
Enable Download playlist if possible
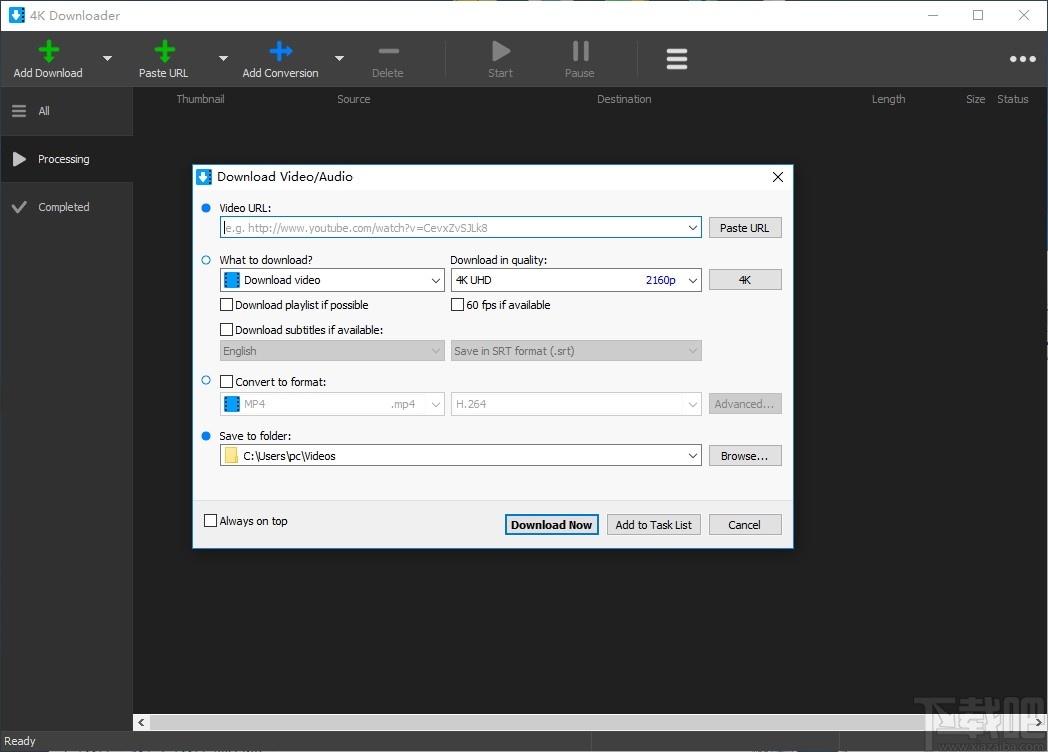coord(226,304)
